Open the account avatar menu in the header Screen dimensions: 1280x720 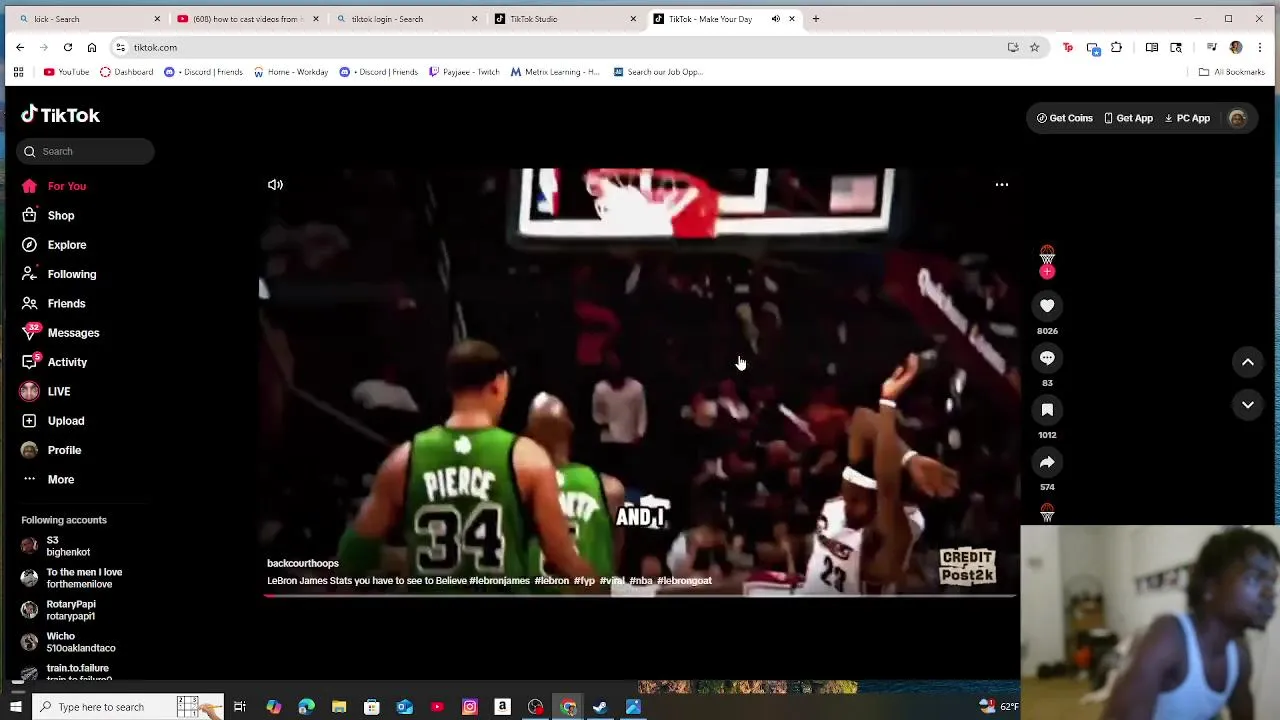point(1237,118)
